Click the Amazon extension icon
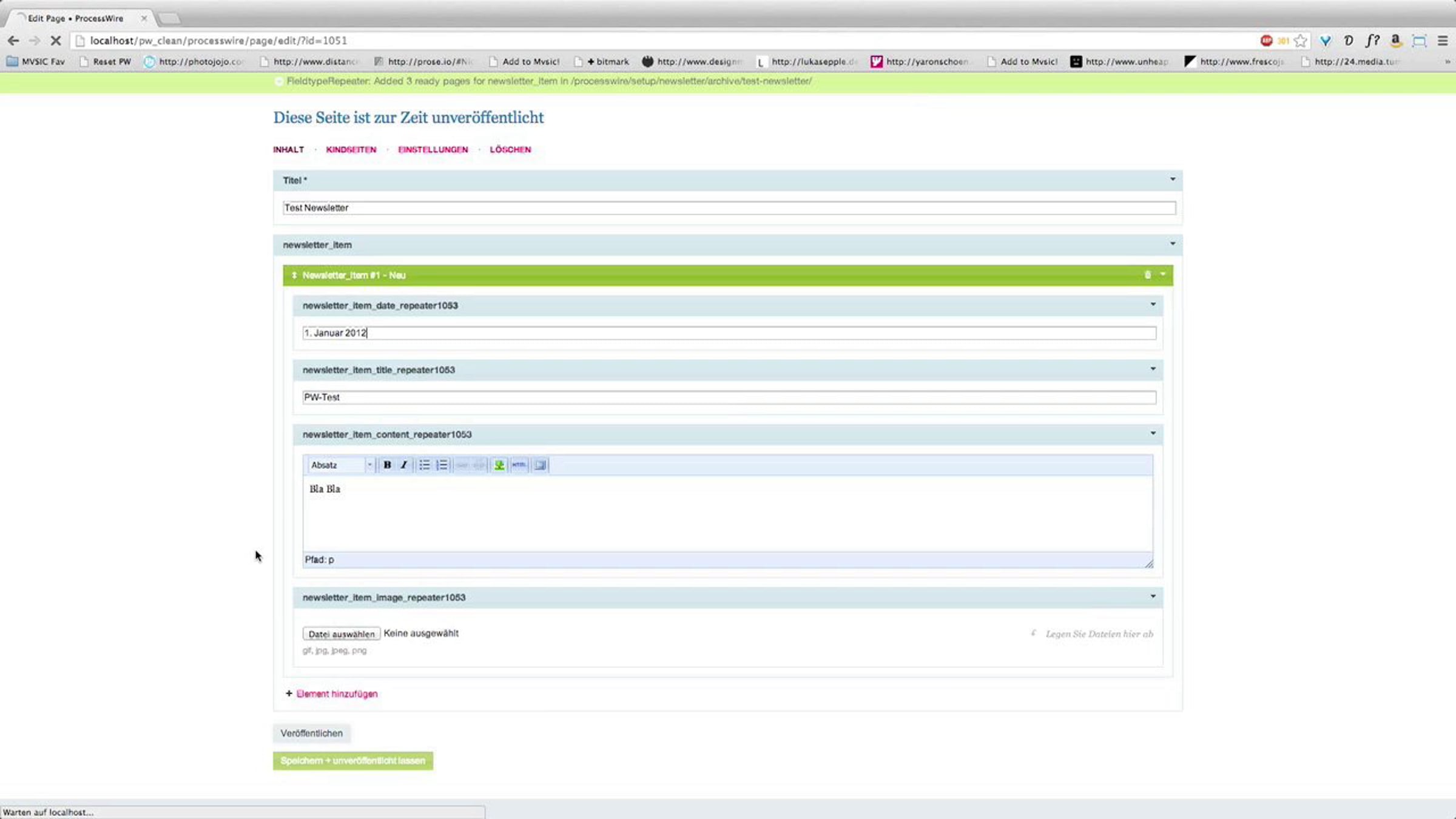This screenshot has width=1456, height=819. click(x=1396, y=41)
